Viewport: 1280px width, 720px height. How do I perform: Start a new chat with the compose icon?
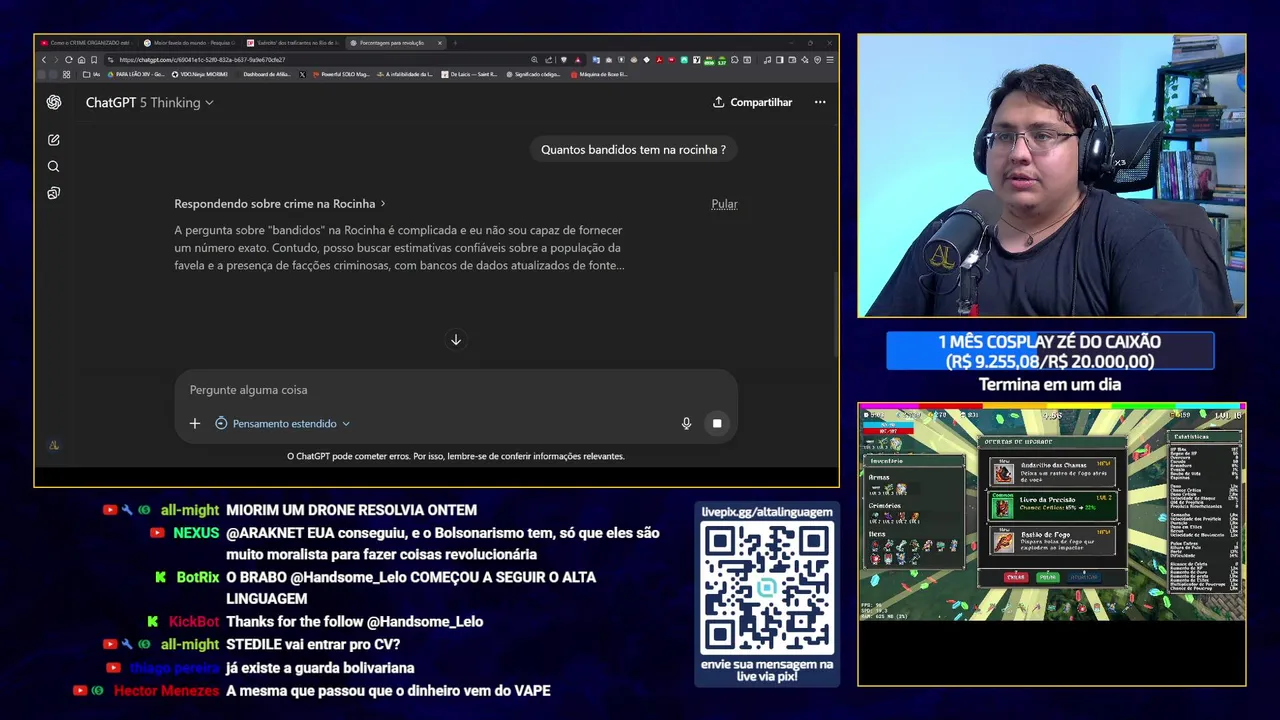tap(54, 140)
